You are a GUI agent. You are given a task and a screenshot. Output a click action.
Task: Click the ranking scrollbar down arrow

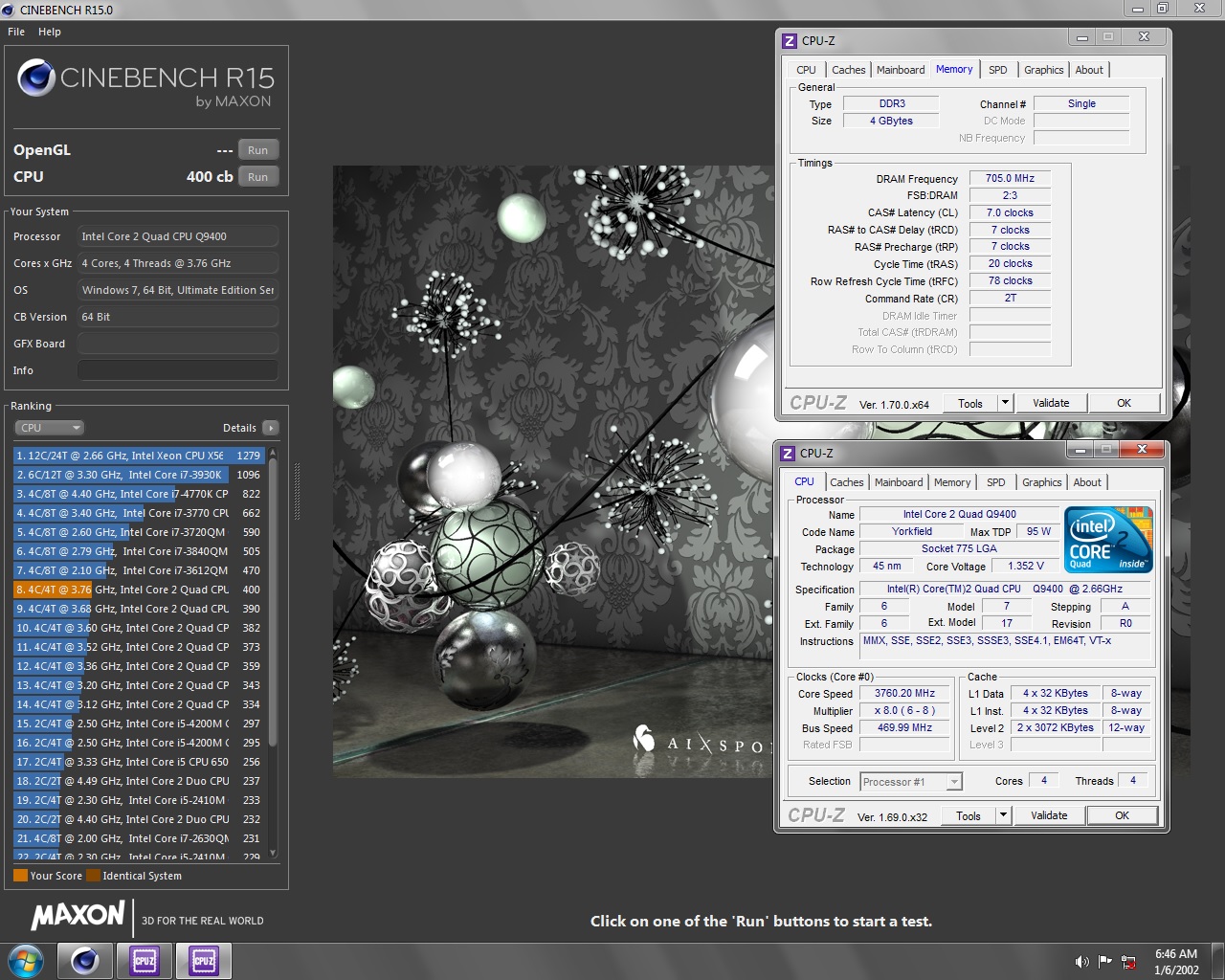(x=273, y=853)
